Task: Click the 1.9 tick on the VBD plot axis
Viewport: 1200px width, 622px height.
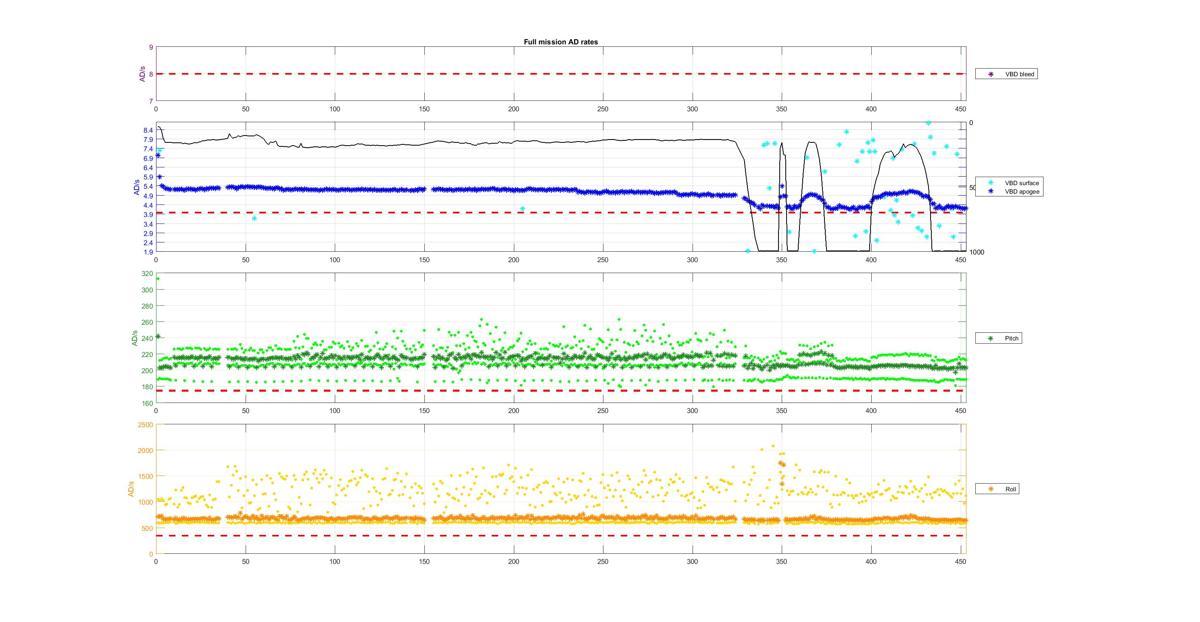Action: 148,252
